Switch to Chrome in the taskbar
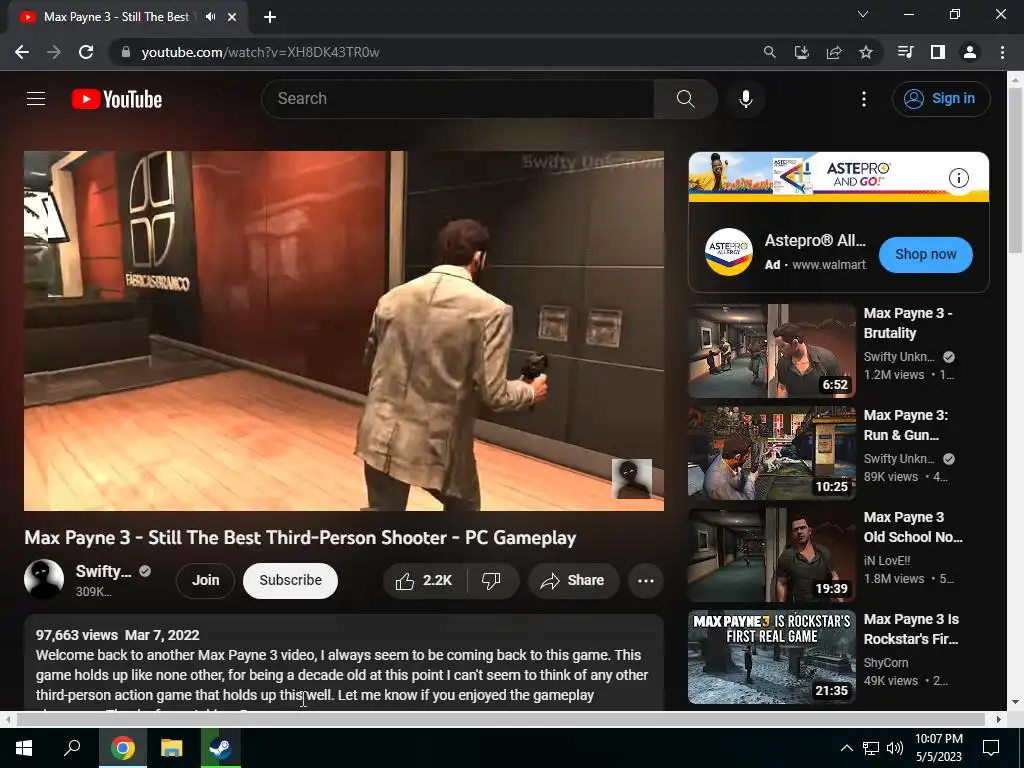Viewport: 1024px width, 768px height. (122, 748)
